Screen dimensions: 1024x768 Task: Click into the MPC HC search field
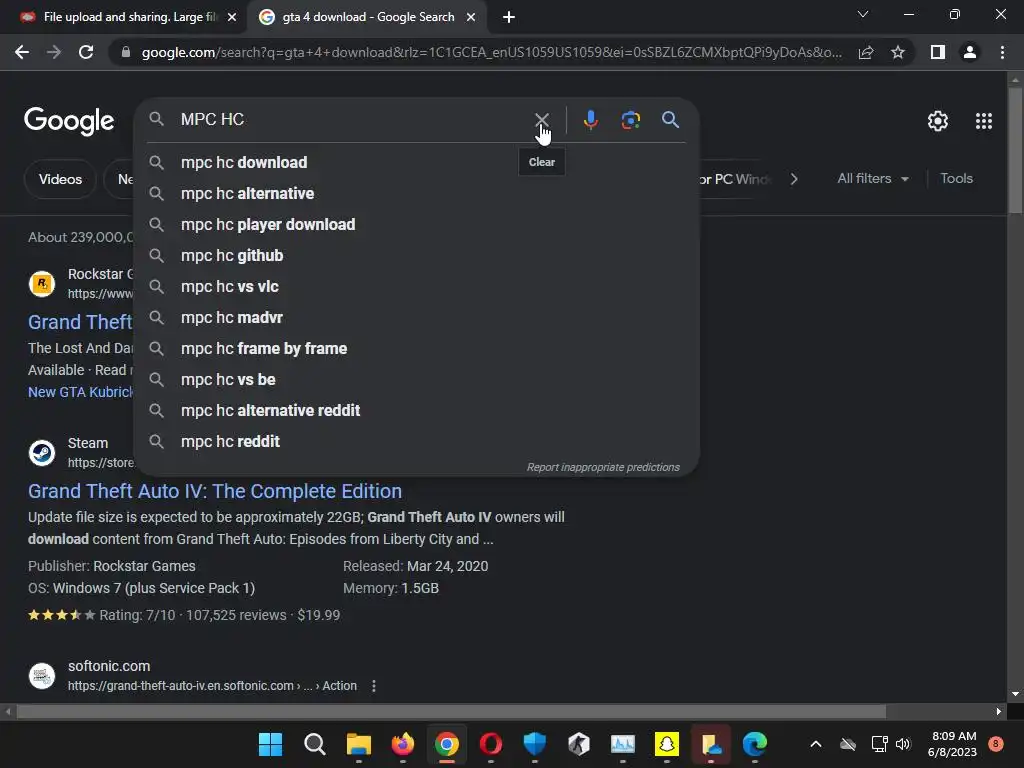(x=353, y=120)
